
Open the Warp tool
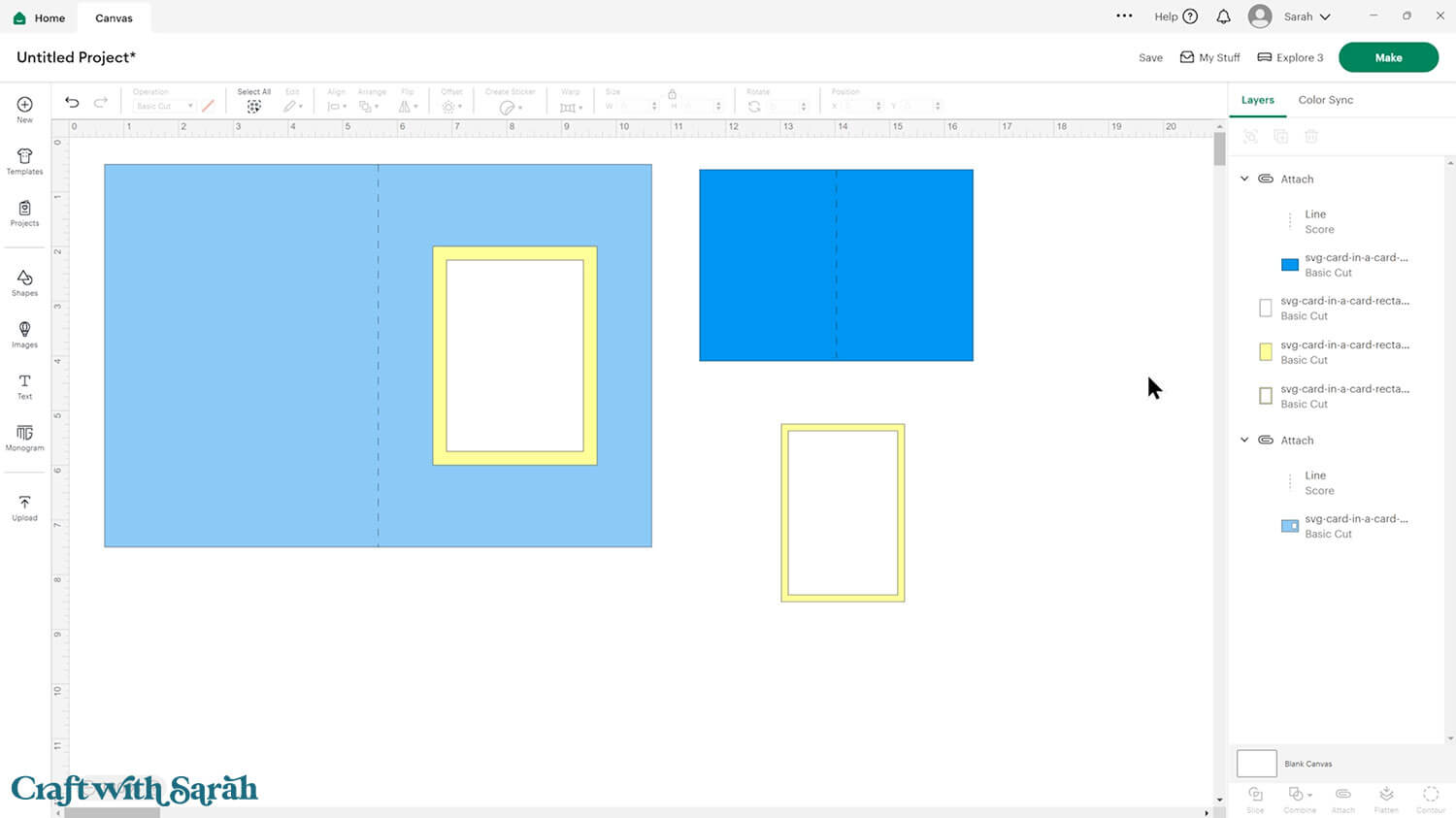click(571, 101)
